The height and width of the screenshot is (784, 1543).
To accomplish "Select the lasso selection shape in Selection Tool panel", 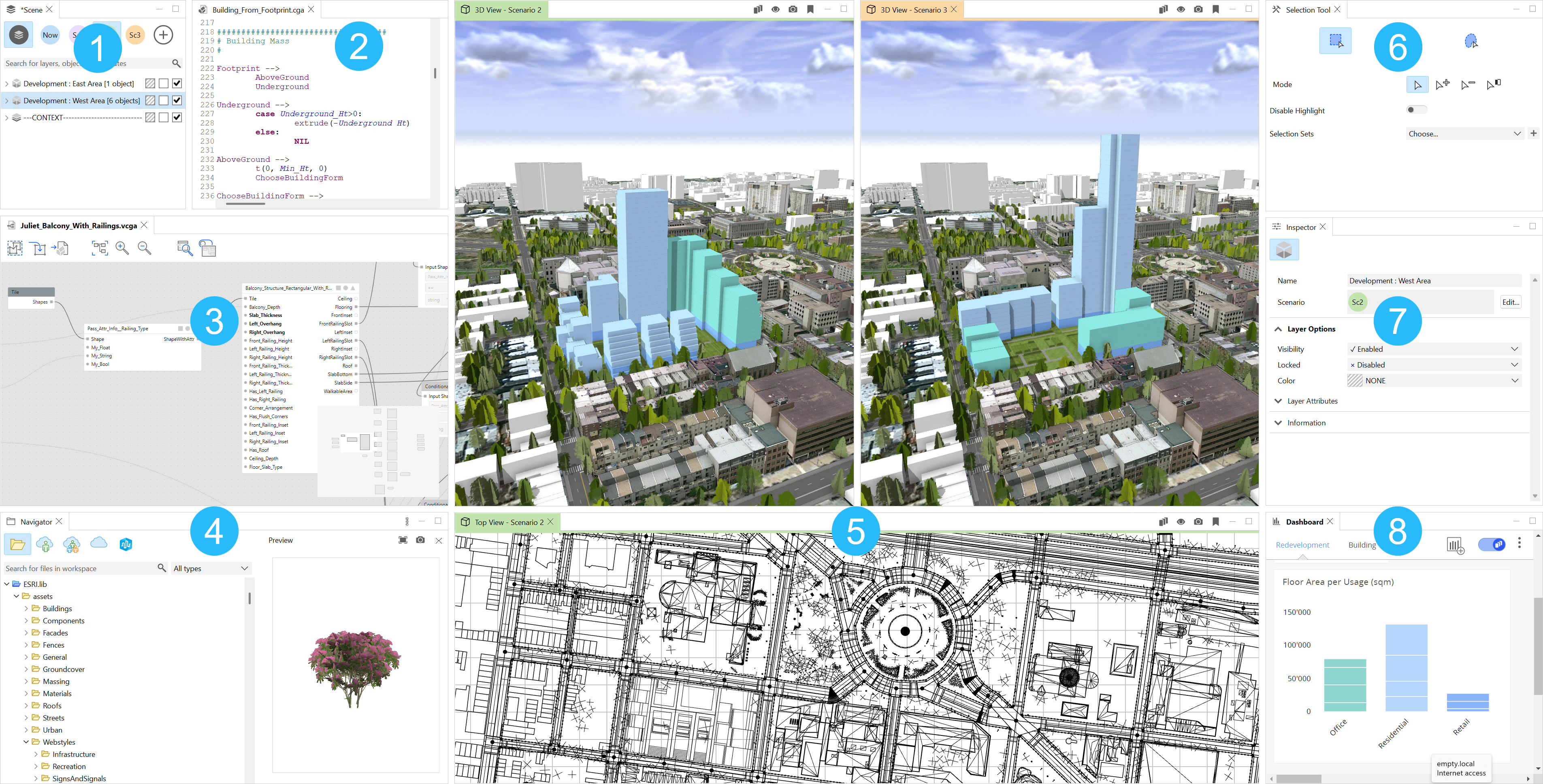I will [1472, 40].
